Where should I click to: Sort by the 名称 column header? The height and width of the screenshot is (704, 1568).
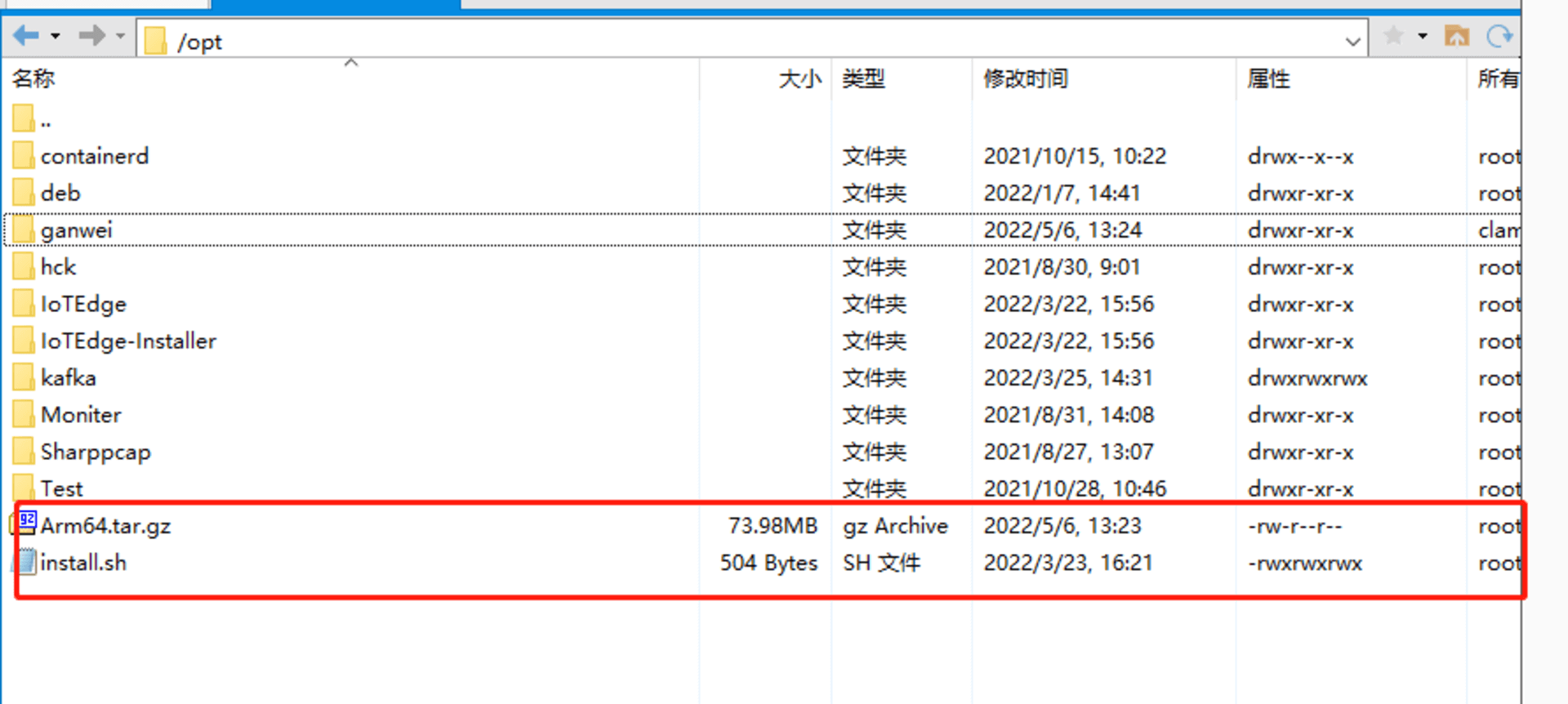click(x=33, y=78)
